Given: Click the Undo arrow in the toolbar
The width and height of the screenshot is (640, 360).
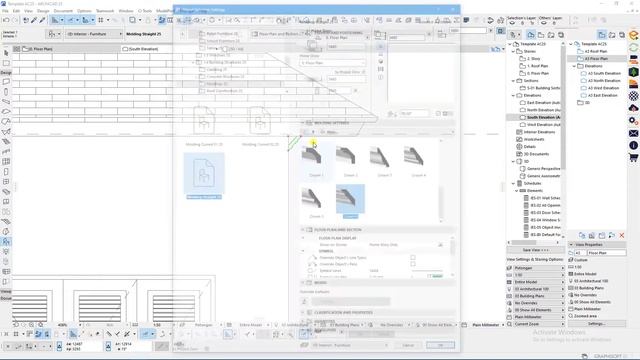Looking at the screenshot, I should click(x=6, y=20).
